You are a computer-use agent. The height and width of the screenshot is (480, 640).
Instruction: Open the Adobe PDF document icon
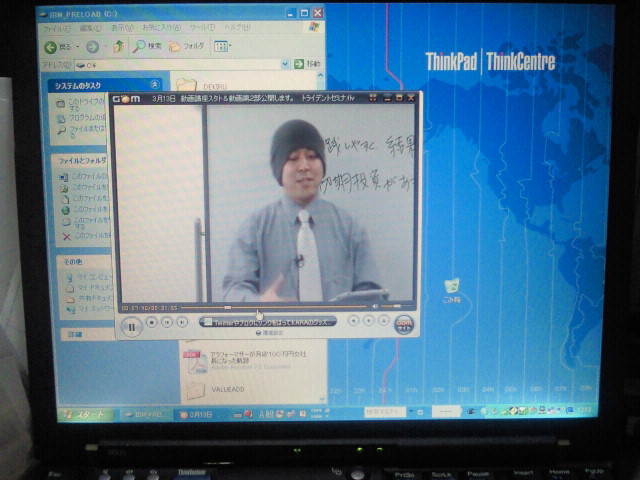197,362
